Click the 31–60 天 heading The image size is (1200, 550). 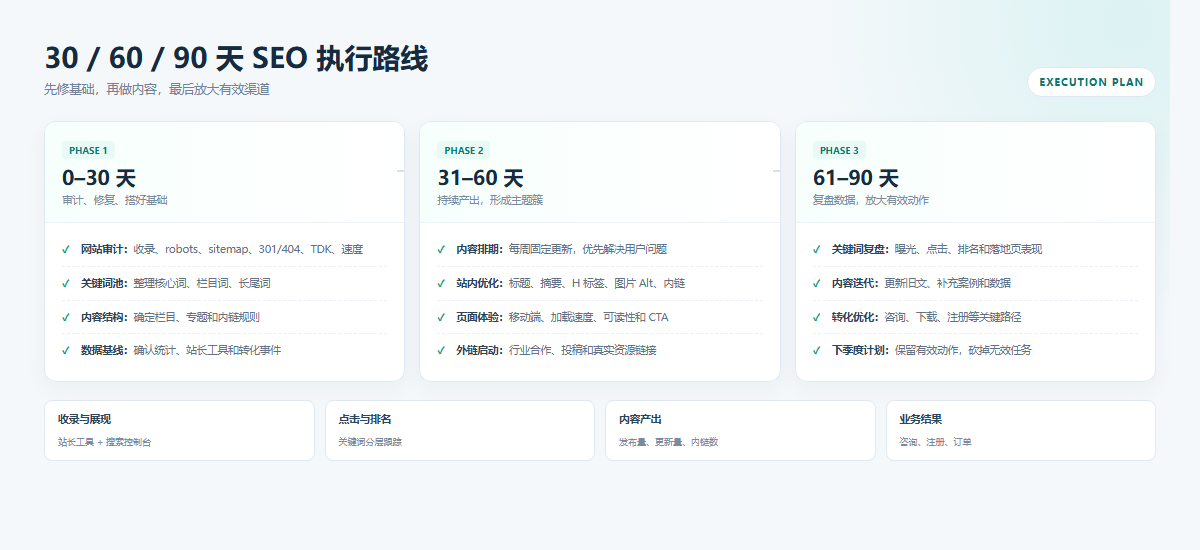coord(480,178)
